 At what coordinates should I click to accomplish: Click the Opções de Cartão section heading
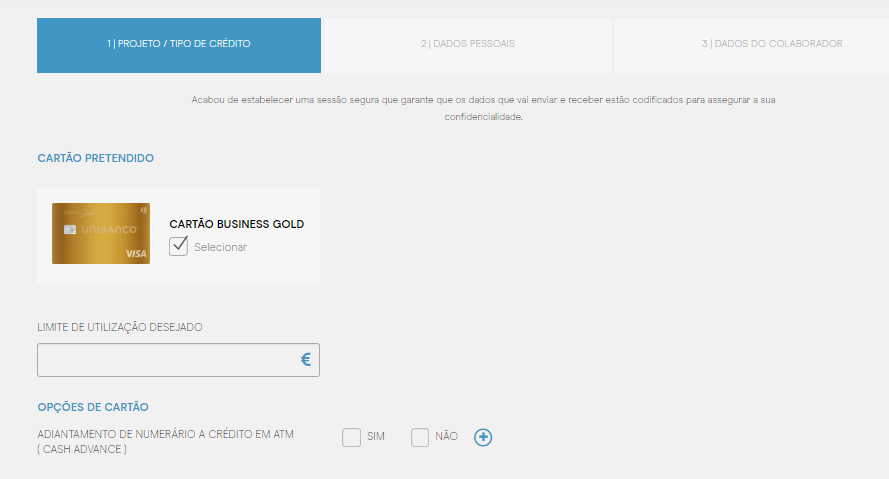click(x=93, y=407)
